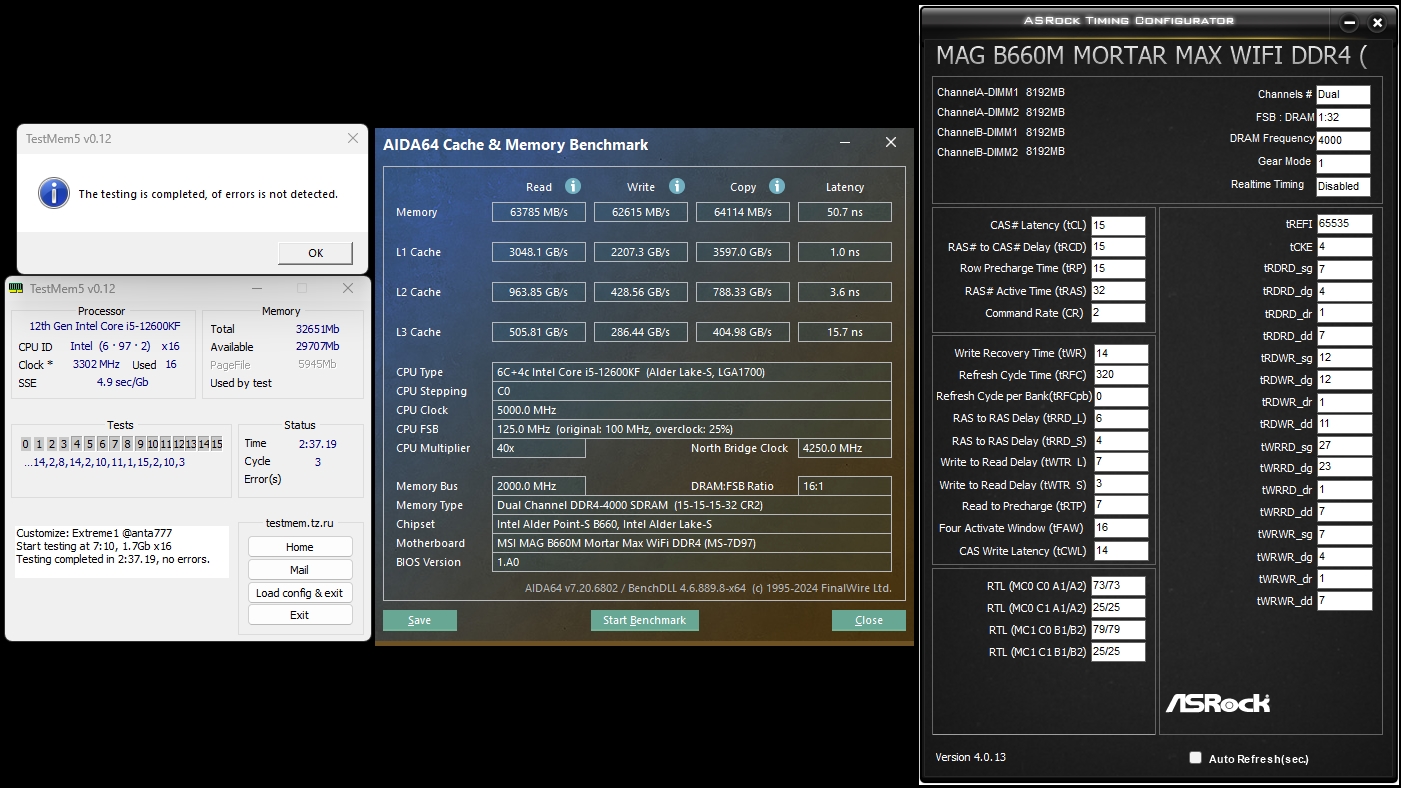Click the Four Activate Window (tFAW) field
This screenshot has width=1401, height=788.
1121,528
